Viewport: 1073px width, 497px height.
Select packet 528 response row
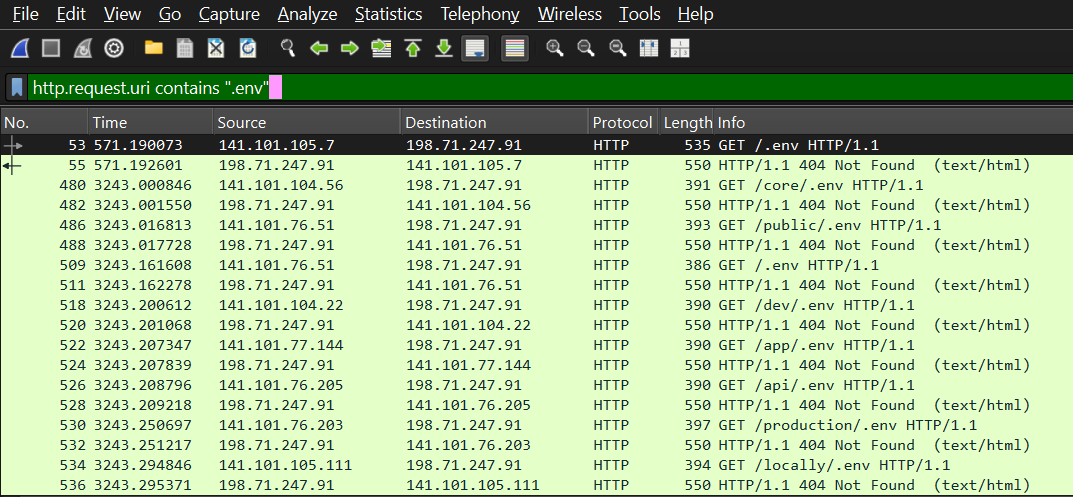click(x=536, y=405)
